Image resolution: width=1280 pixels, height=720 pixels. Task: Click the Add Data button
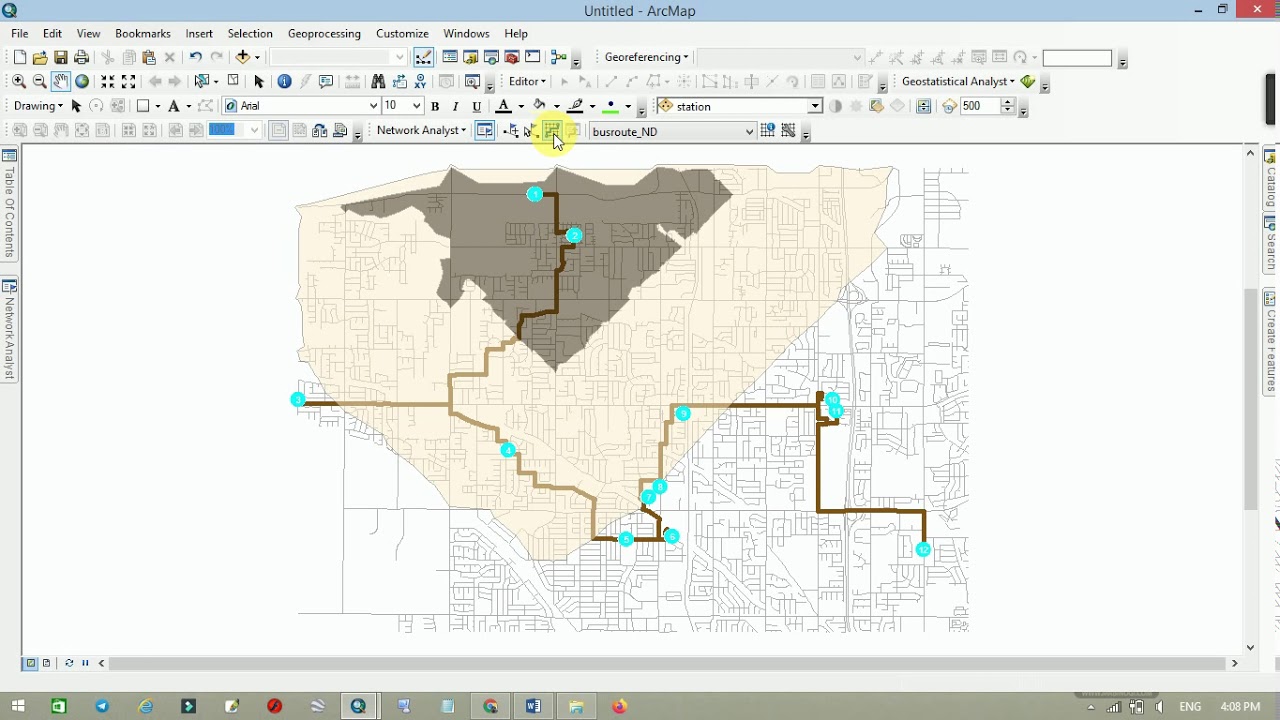coord(243,57)
